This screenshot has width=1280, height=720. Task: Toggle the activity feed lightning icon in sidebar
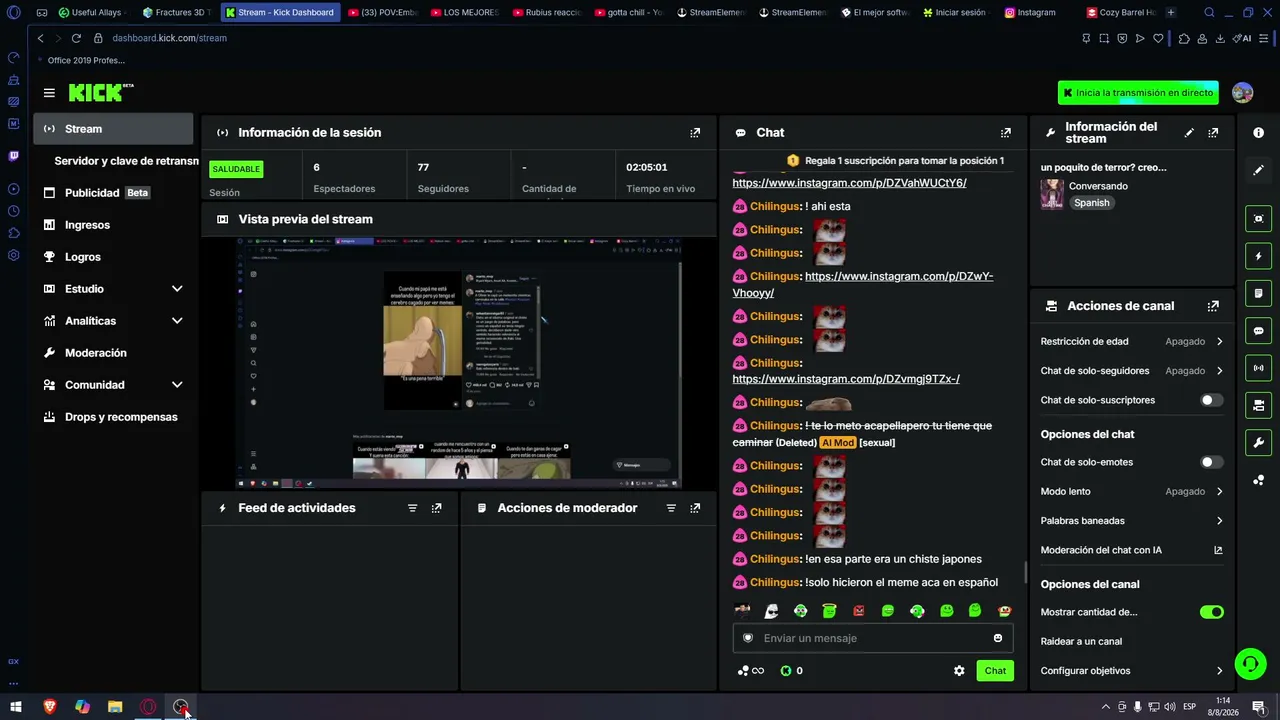[x=1258, y=256]
